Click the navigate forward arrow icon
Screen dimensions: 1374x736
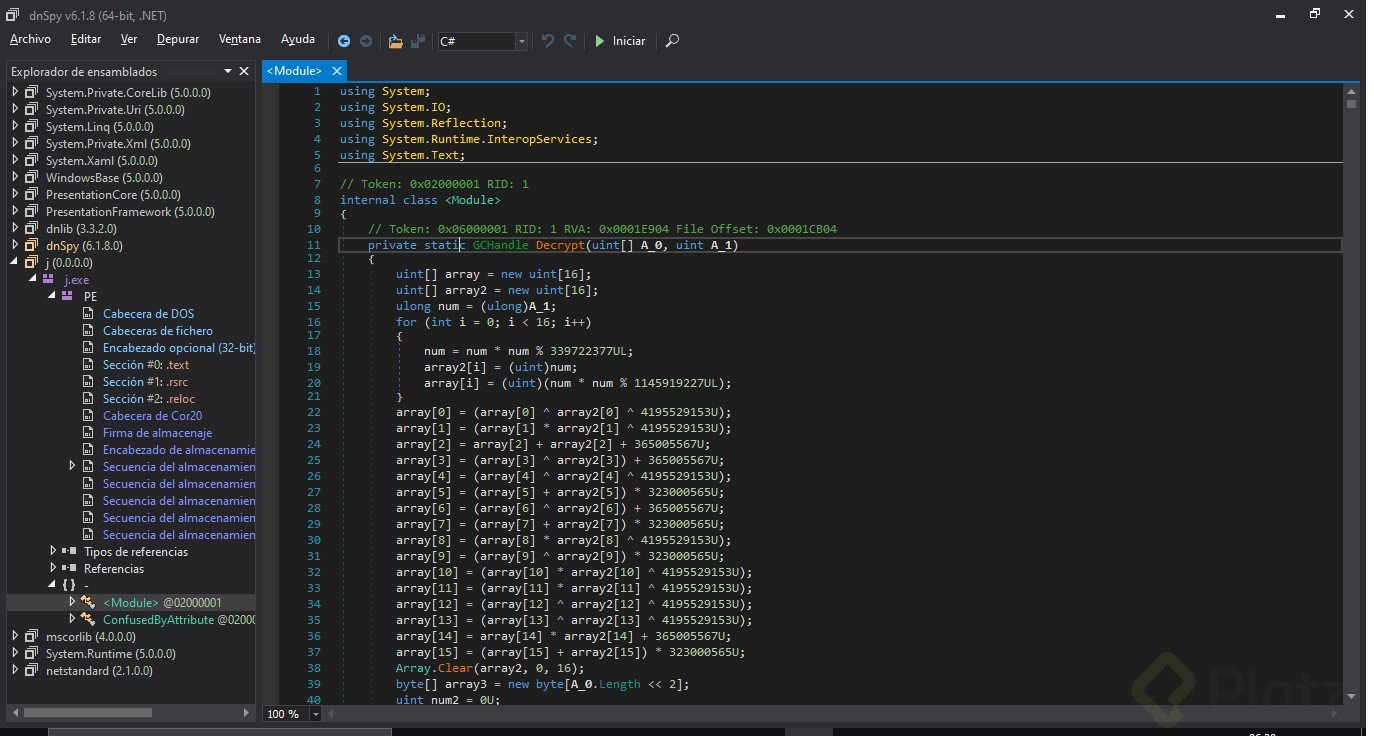point(366,41)
